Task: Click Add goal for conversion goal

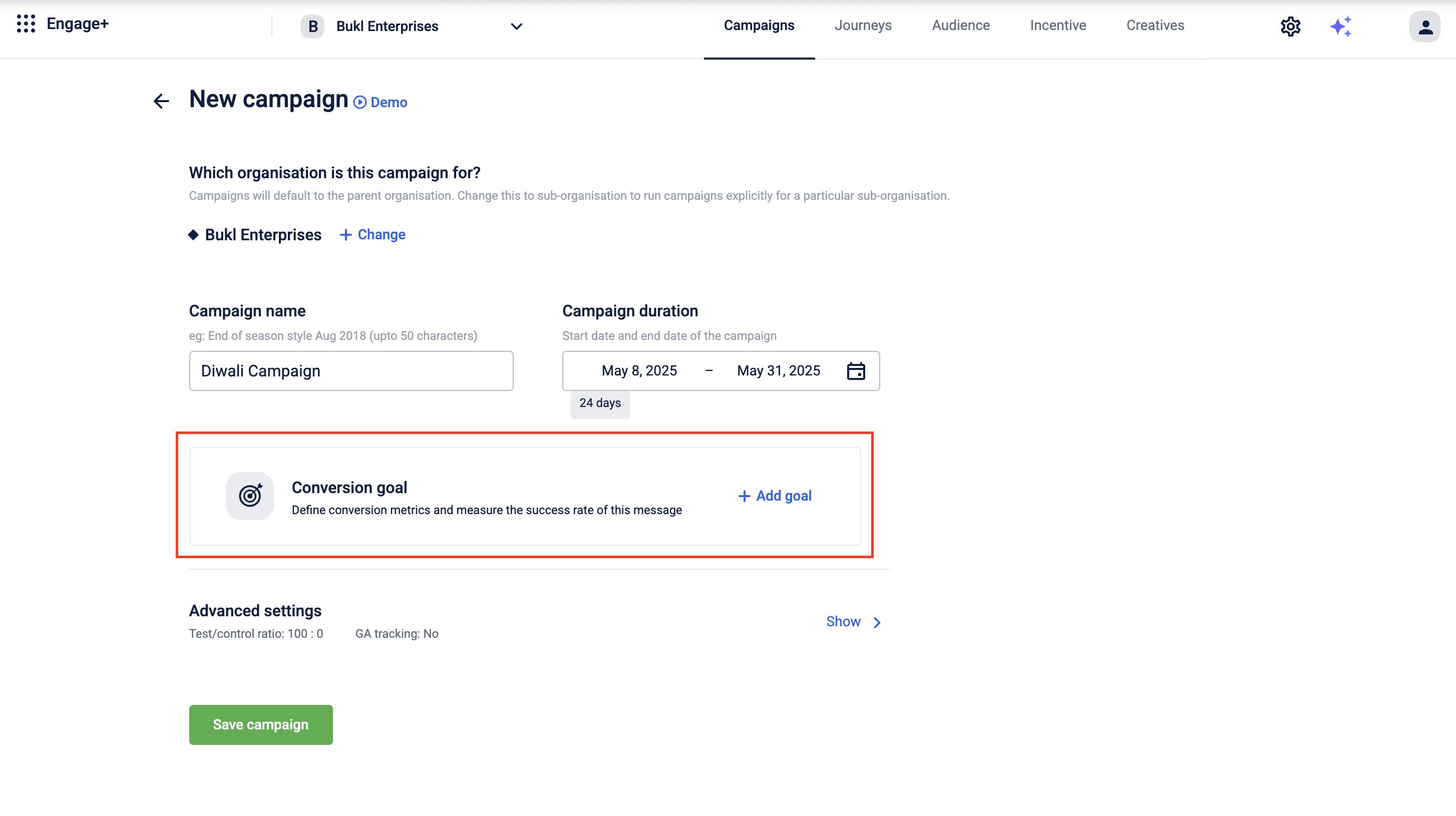Action: [775, 496]
